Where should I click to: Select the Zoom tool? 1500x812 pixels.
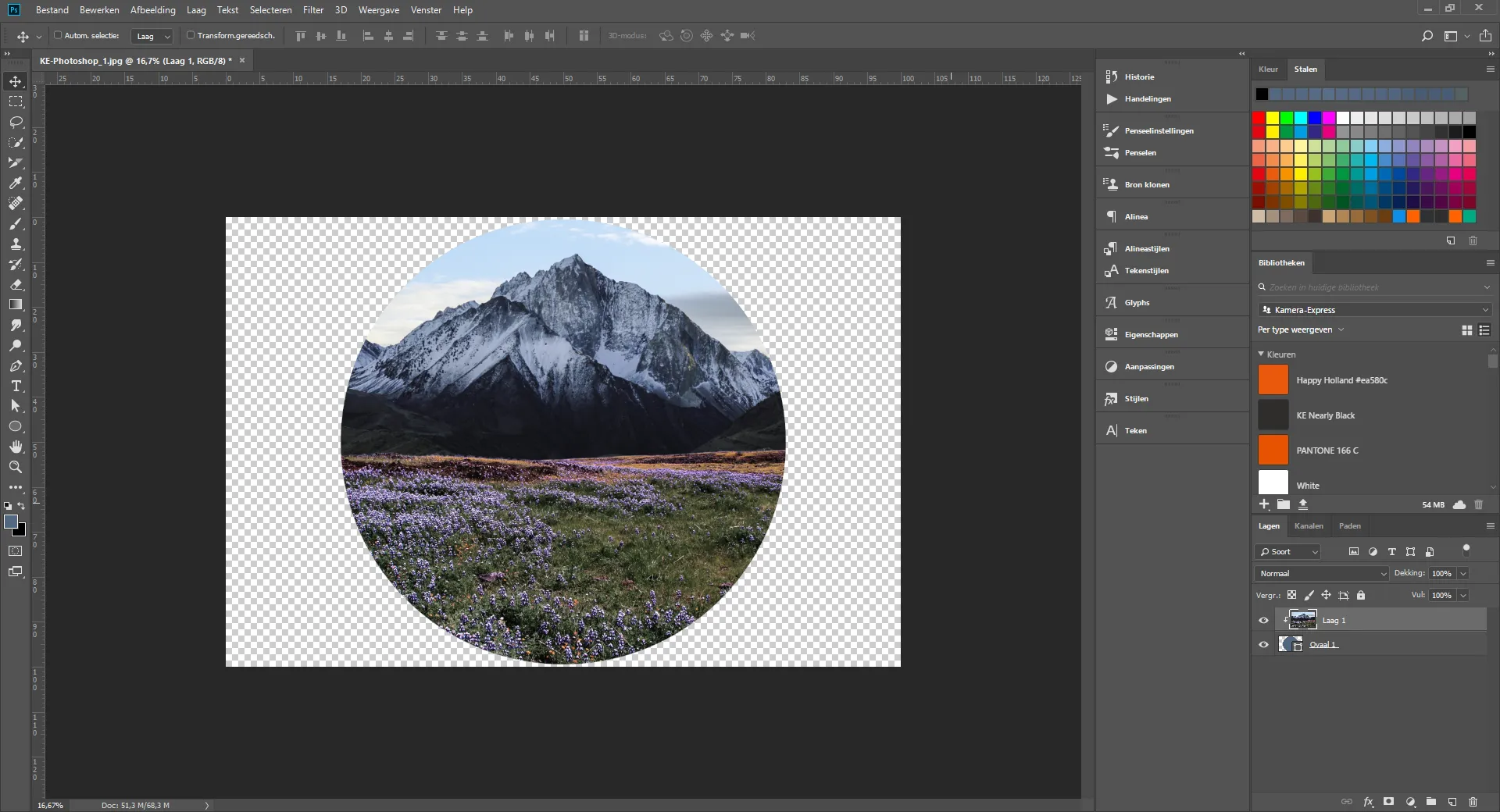(x=16, y=468)
